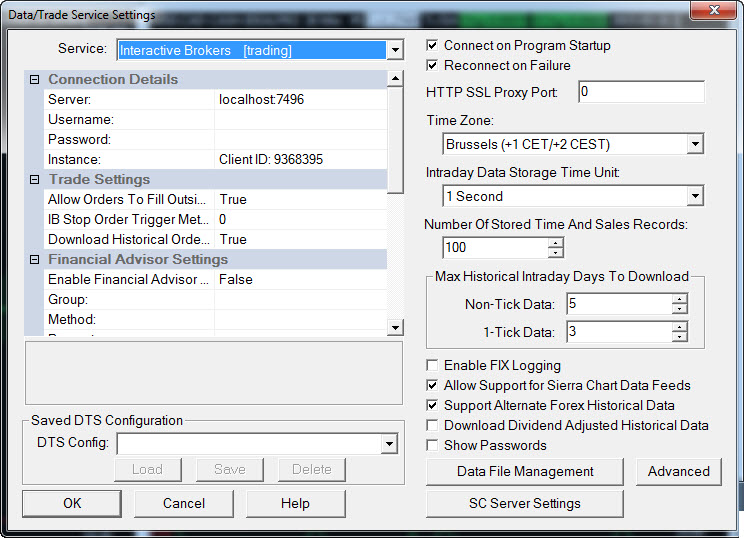This screenshot has width=744, height=538.
Task: Select the Instance Client ID row
Action: point(215,159)
